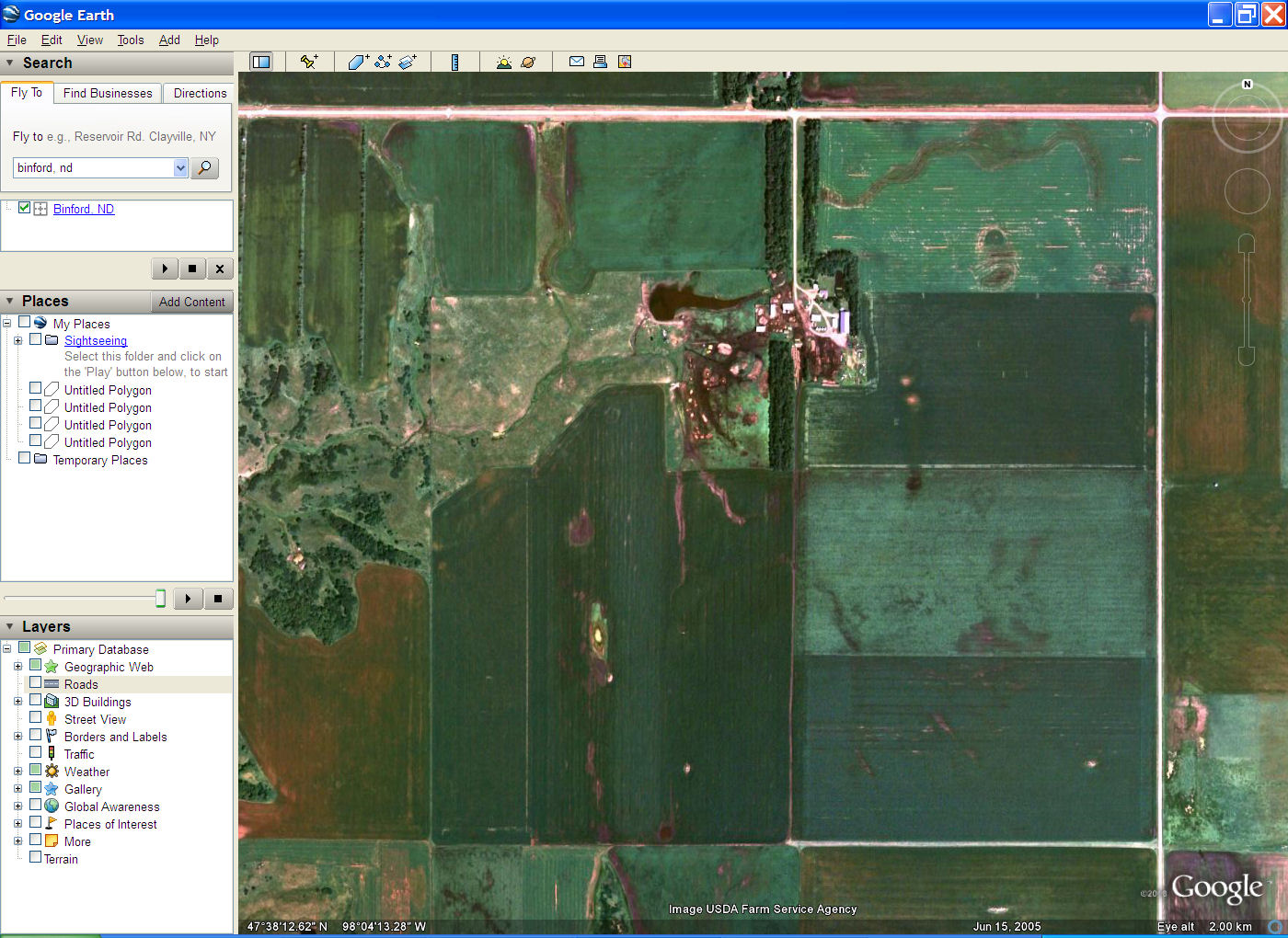
Task: Click the Print icon in toolbar
Action: tap(600, 62)
